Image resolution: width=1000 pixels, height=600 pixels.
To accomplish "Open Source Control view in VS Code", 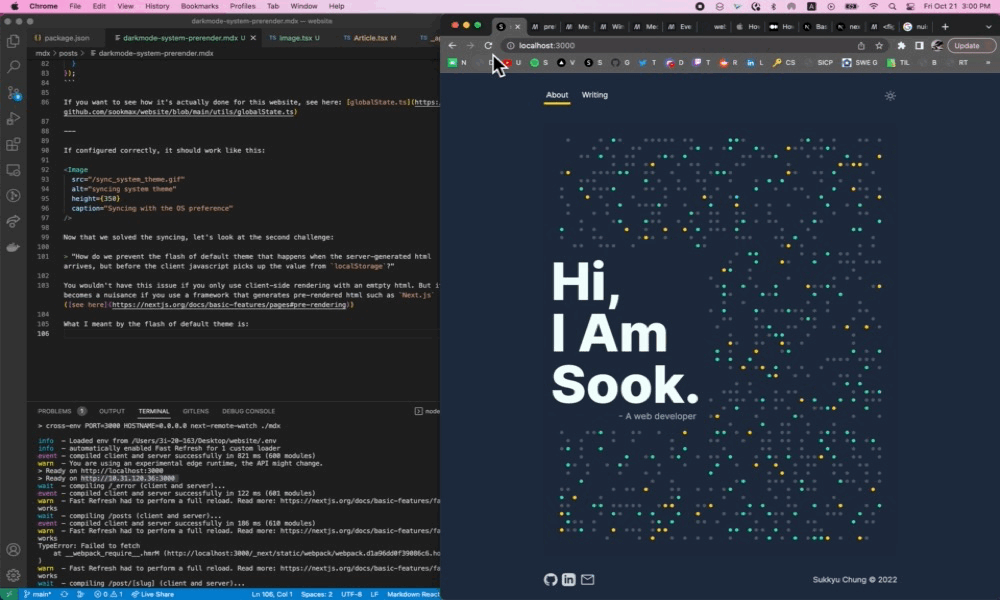I will pos(13,92).
